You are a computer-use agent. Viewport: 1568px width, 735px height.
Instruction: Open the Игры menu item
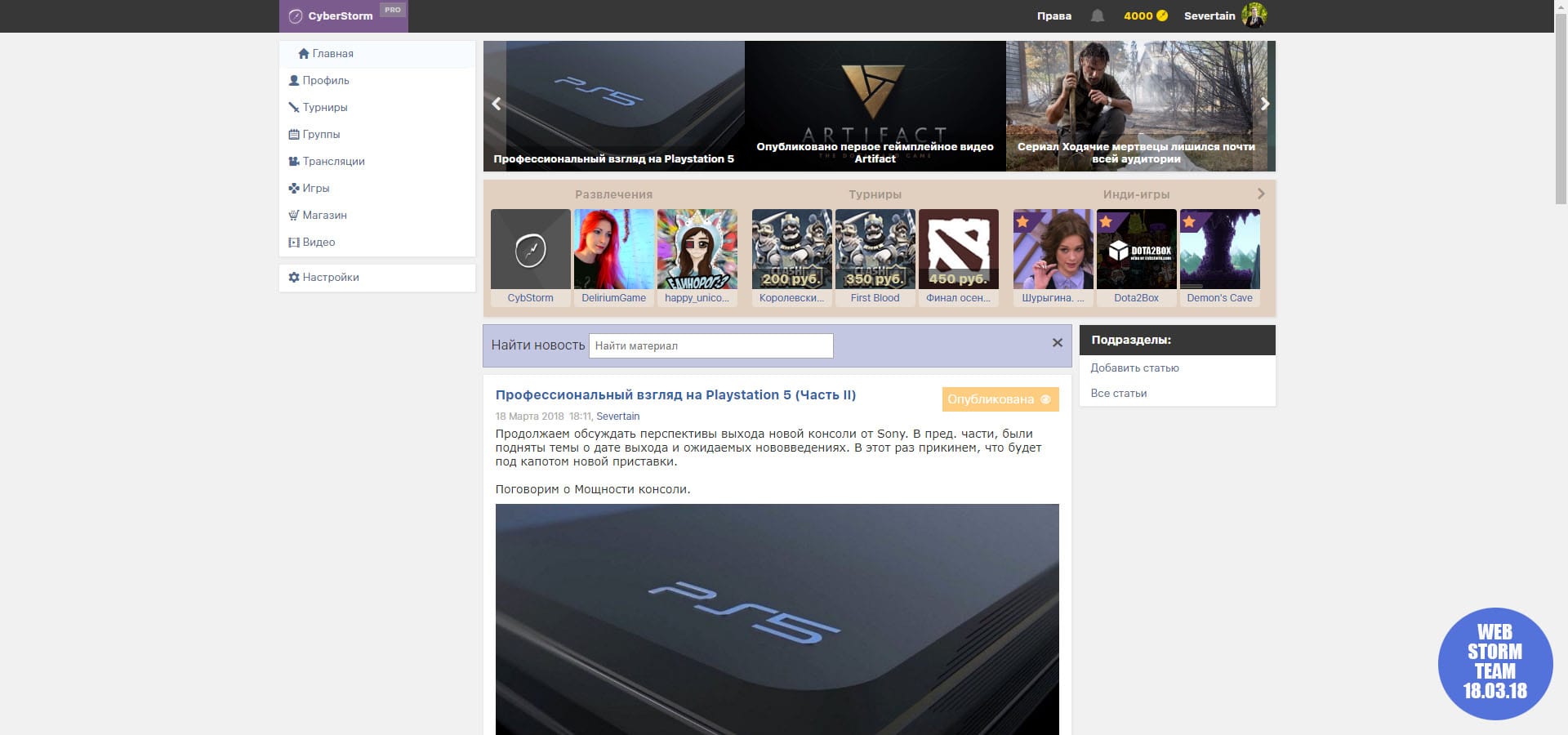pos(377,188)
